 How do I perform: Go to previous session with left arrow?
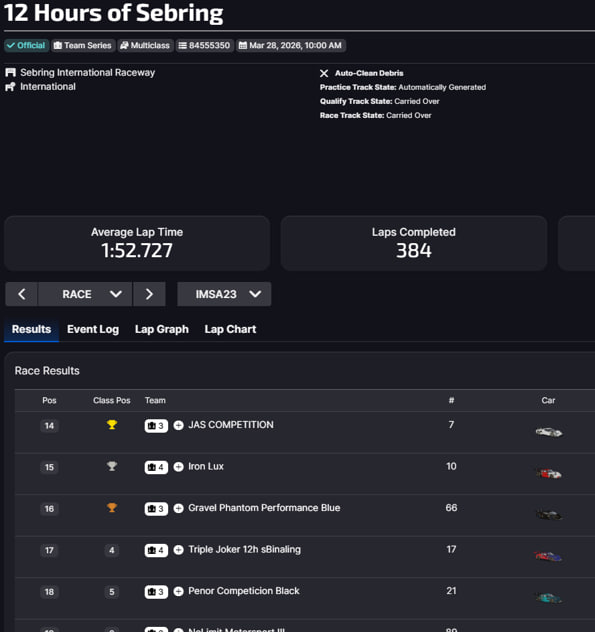point(21,294)
